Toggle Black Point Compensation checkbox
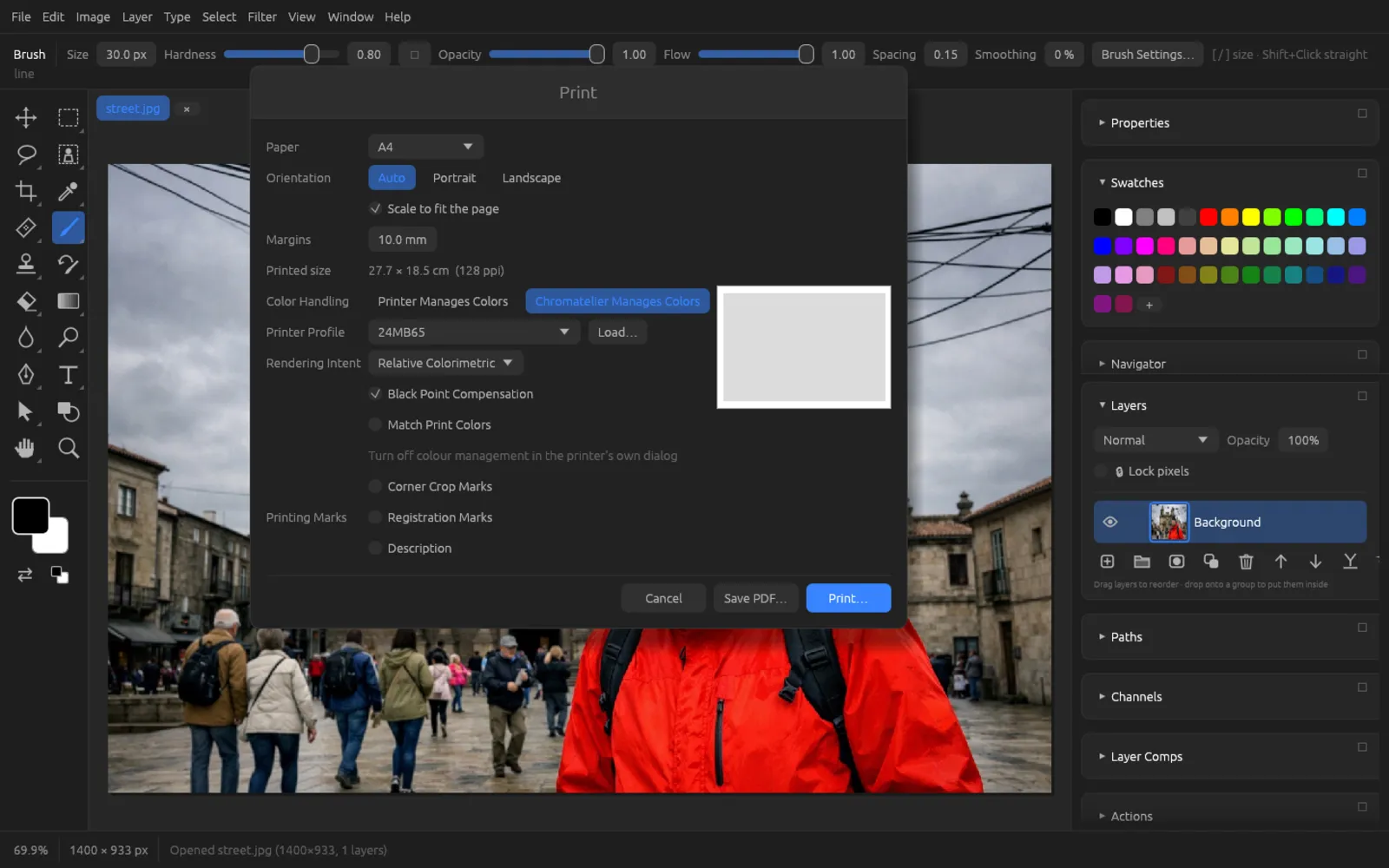 pos(375,394)
